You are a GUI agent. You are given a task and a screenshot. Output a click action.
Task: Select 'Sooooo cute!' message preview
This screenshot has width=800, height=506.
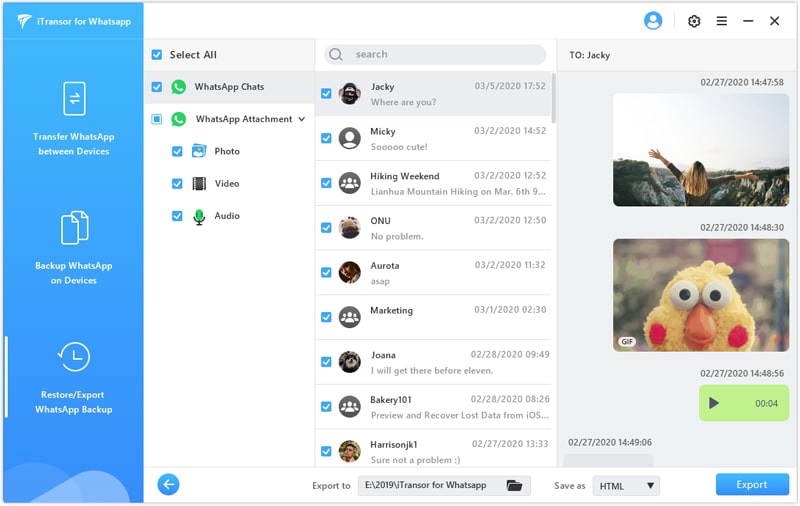click(399, 147)
